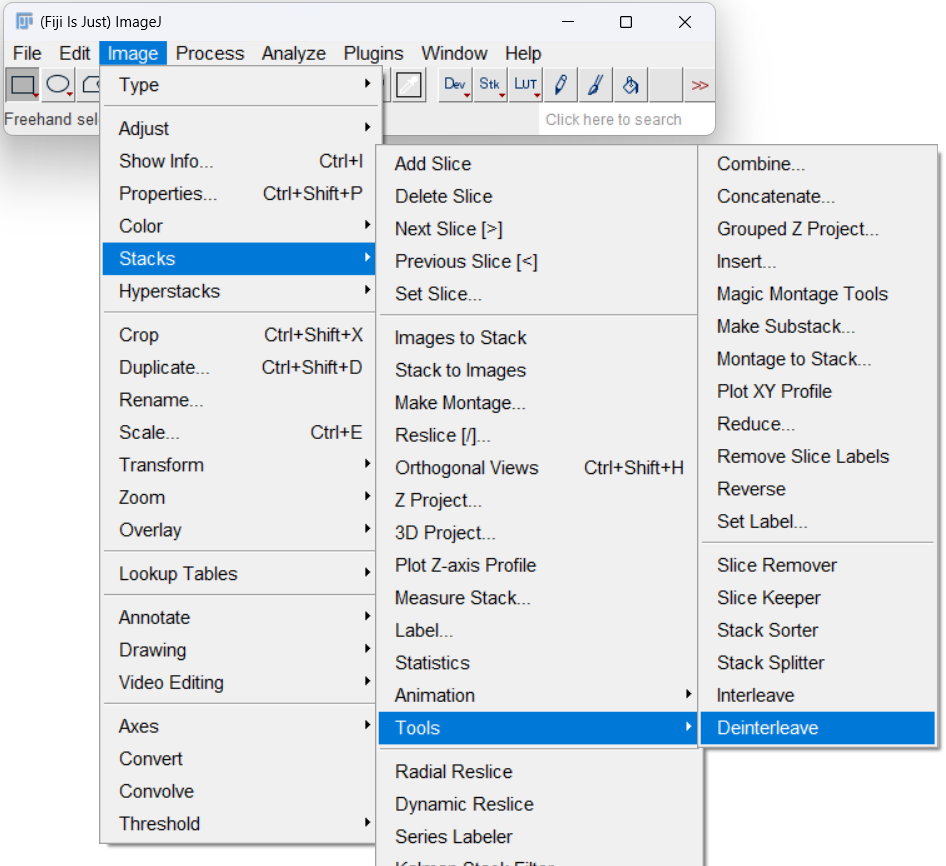The width and height of the screenshot is (946, 866).
Task: Choose Delete Slice entry
Action: point(538,196)
